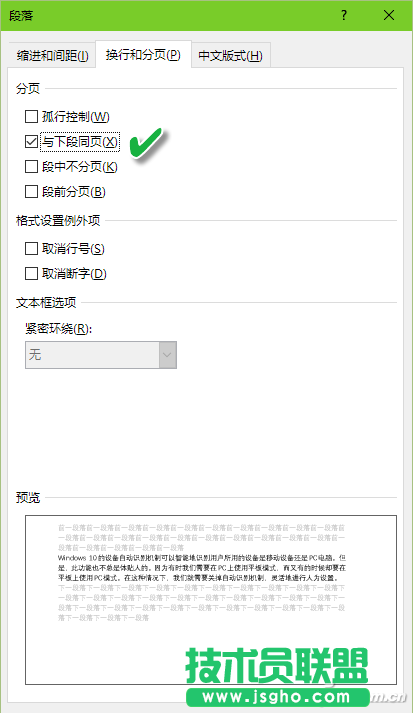The height and width of the screenshot is (713, 413).
Task: Open the www.jsgho.com watermark link
Action: tap(276, 697)
